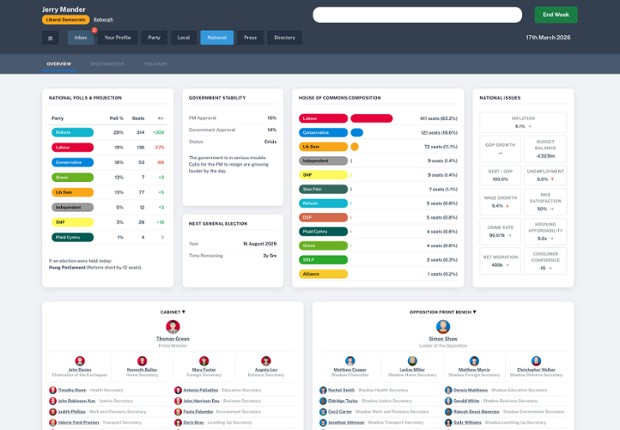
Task: Click Thomas Green's Prime Minister avatar
Action: click(x=173, y=326)
